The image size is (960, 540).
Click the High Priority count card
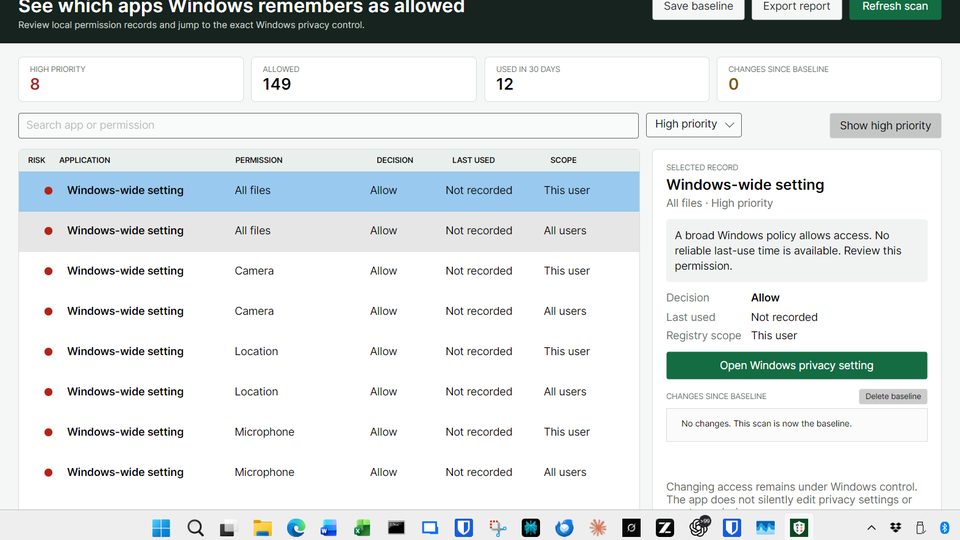click(131, 79)
